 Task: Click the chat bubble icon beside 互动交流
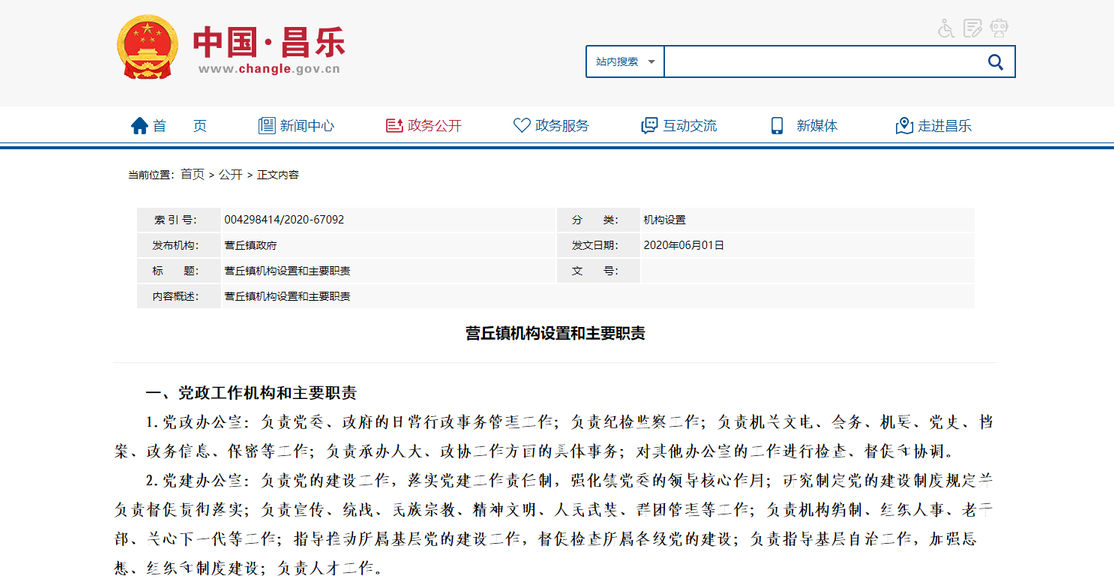point(649,126)
